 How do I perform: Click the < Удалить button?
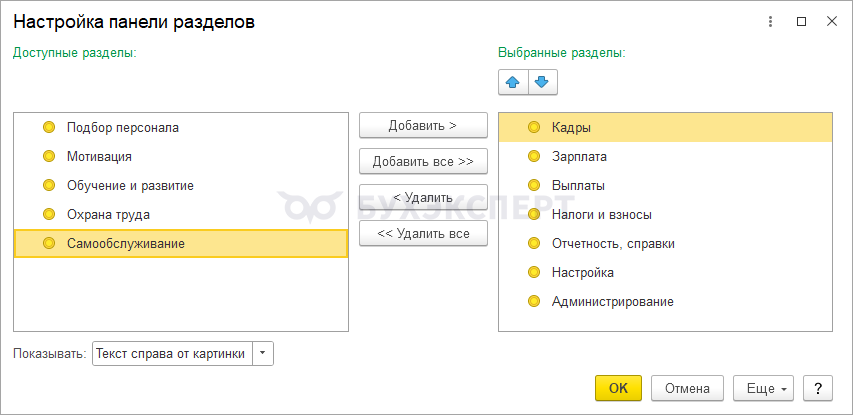(x=423, y=197)
